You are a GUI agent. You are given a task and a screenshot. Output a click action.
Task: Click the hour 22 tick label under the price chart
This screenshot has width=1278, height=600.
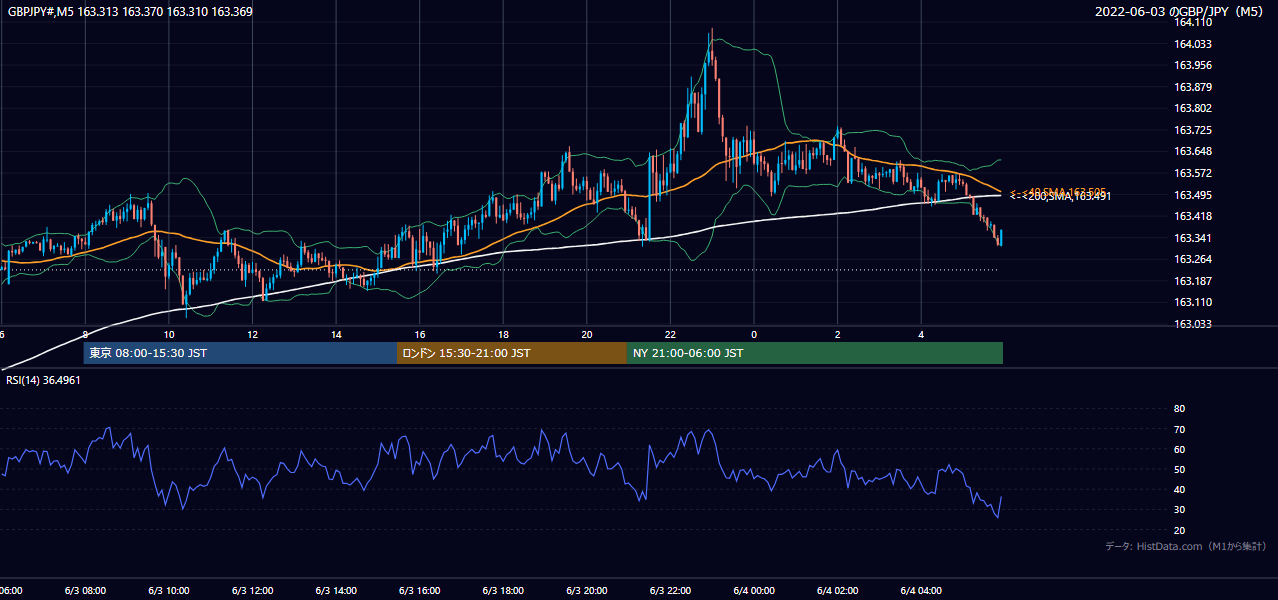670,334
